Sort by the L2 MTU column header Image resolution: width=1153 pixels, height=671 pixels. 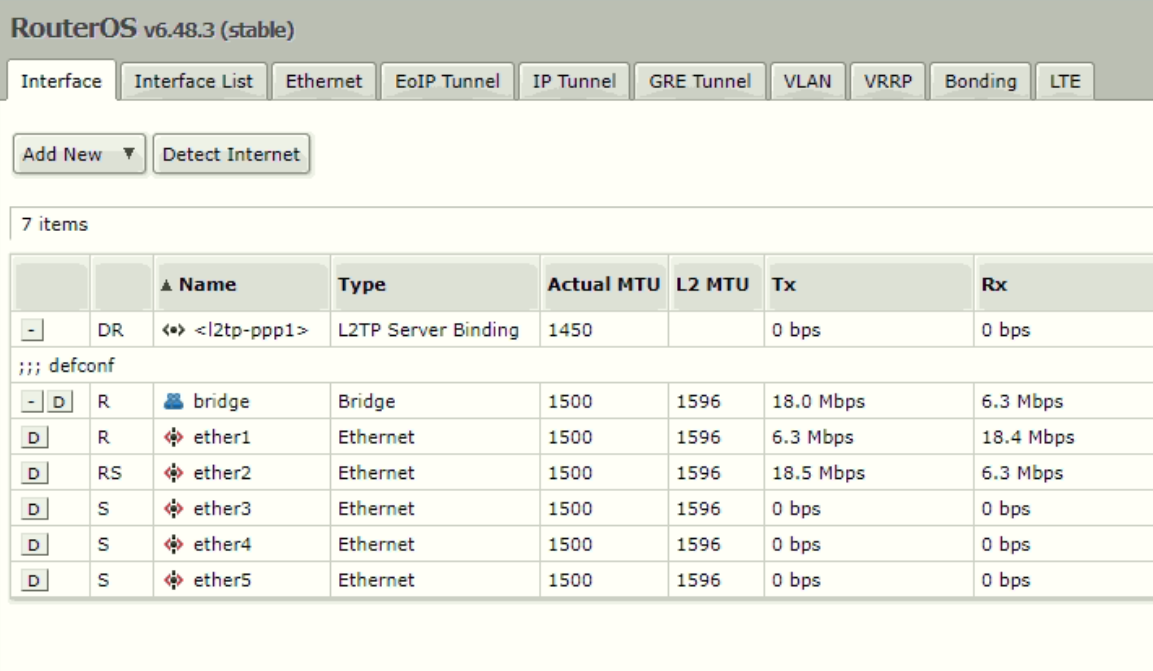click(716, 284)
